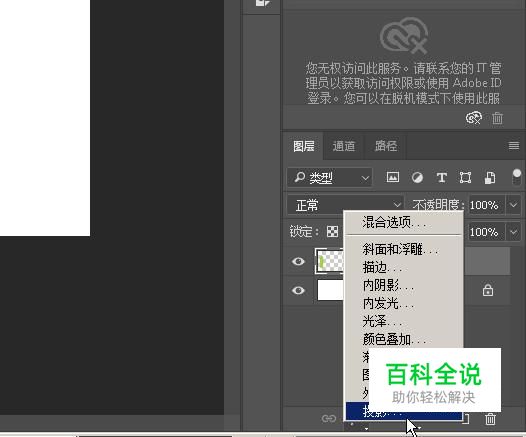Choose 光泽... layer style
The image size is (526, 437).
point(404,322)
